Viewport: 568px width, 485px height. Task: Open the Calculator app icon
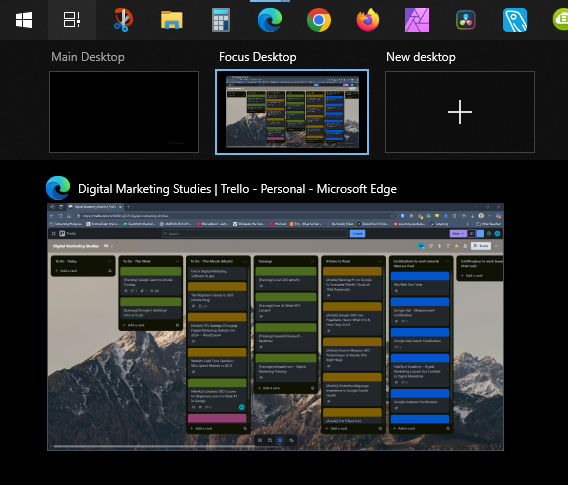click(221, 20)
